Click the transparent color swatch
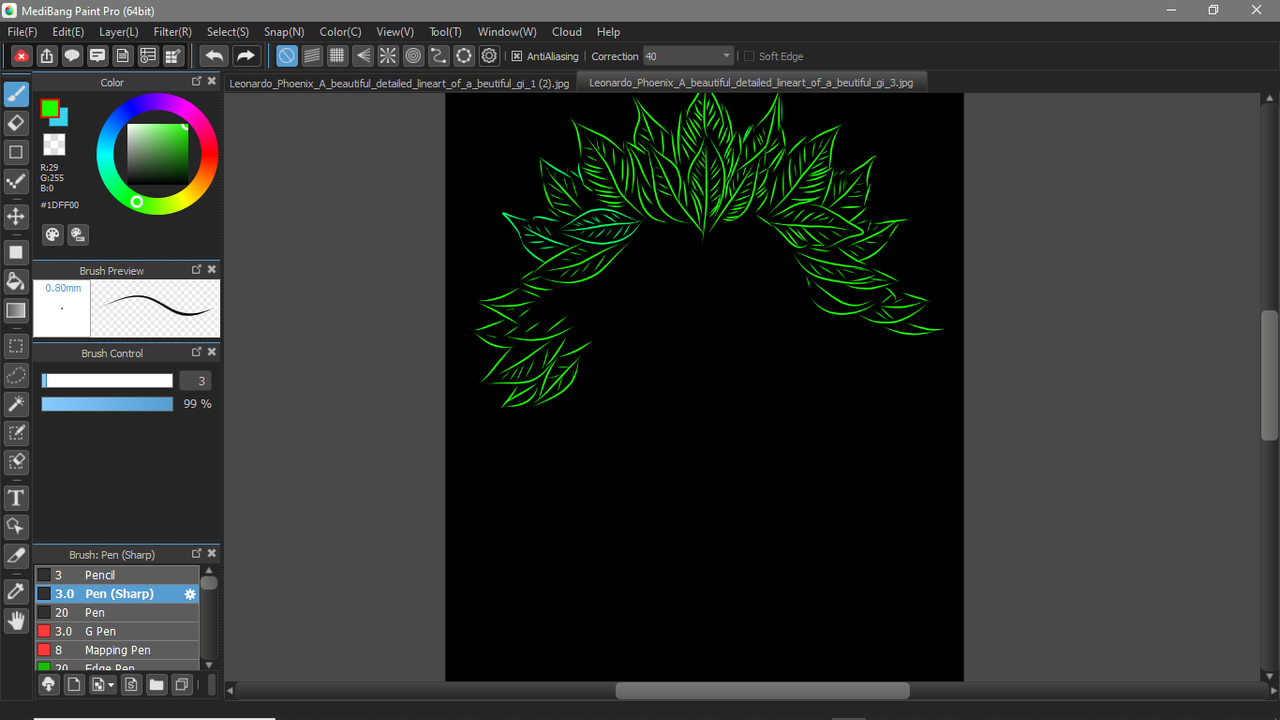This screenshot has height=720, width=1280. [55, 145]
